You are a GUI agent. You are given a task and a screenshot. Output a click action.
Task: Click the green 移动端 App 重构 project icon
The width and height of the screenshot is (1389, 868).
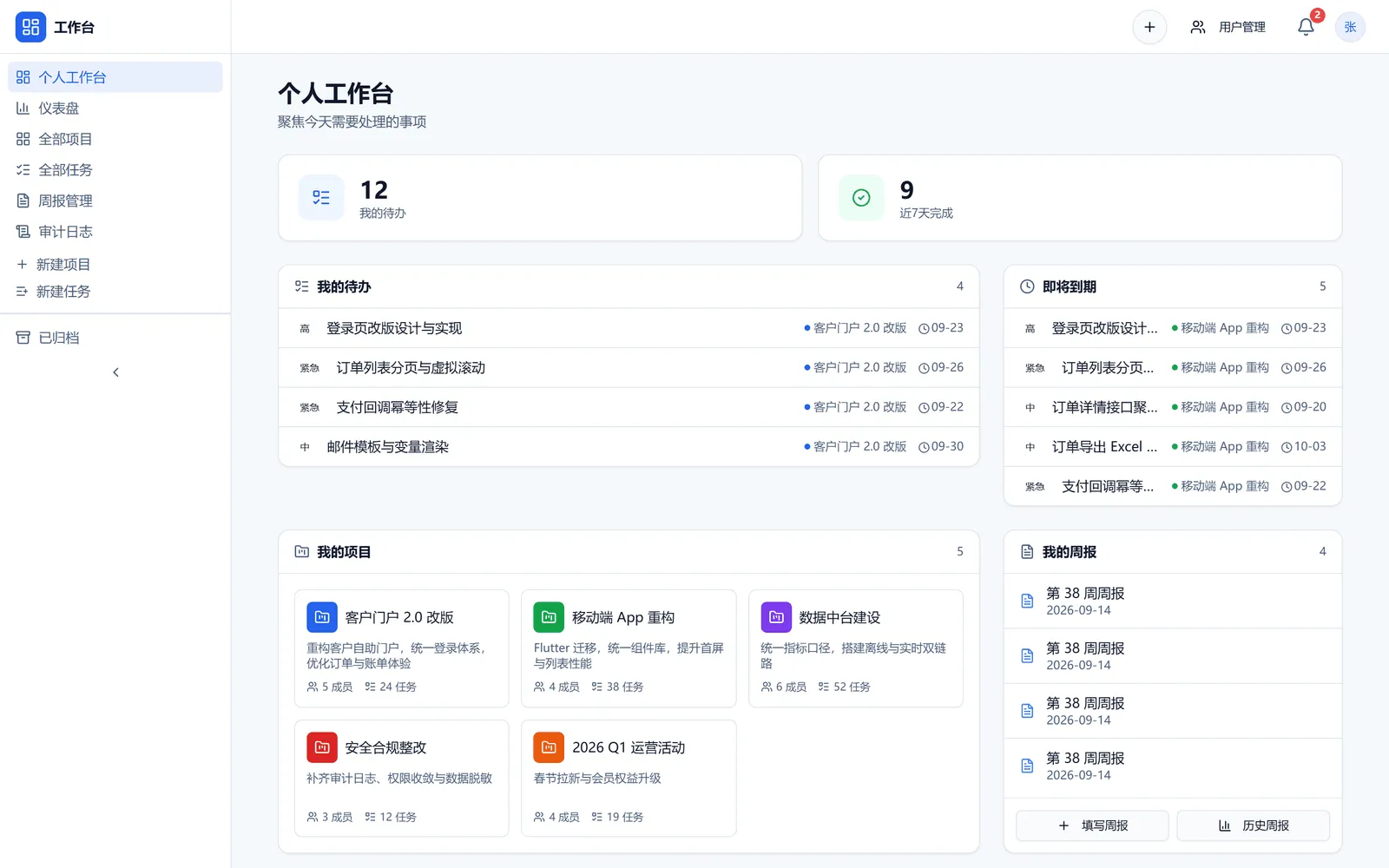pyautogui.click(x=549, y=617)
